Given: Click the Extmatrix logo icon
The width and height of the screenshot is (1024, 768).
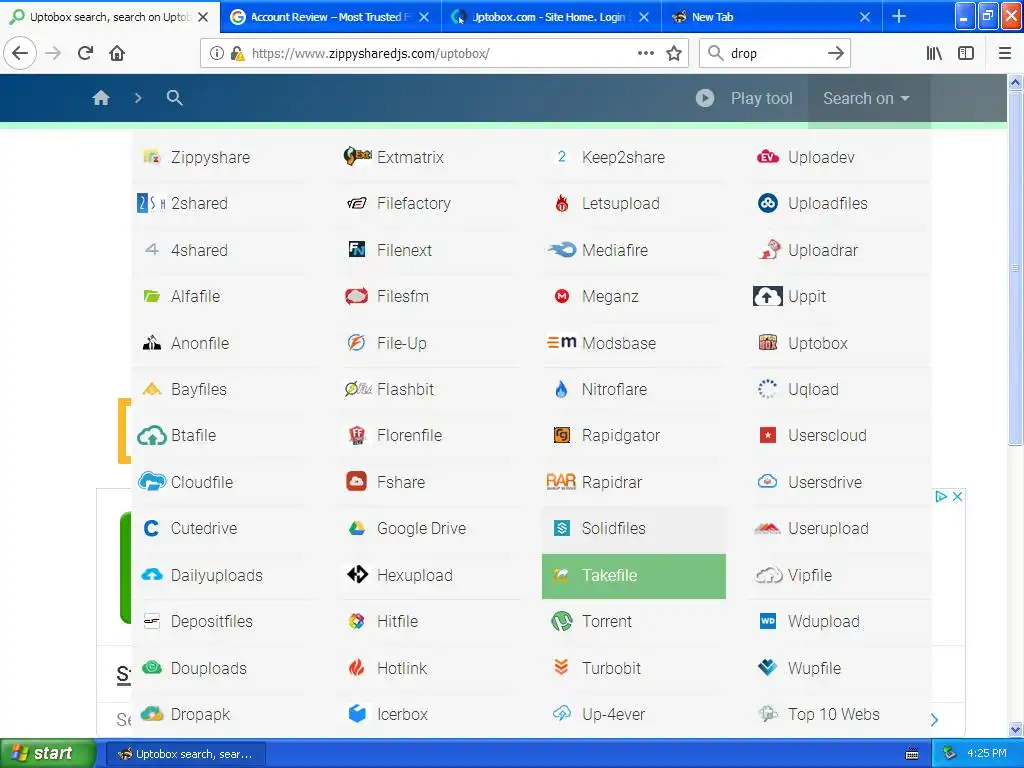Looking at the screenshot, I should (x=357, y=157).
